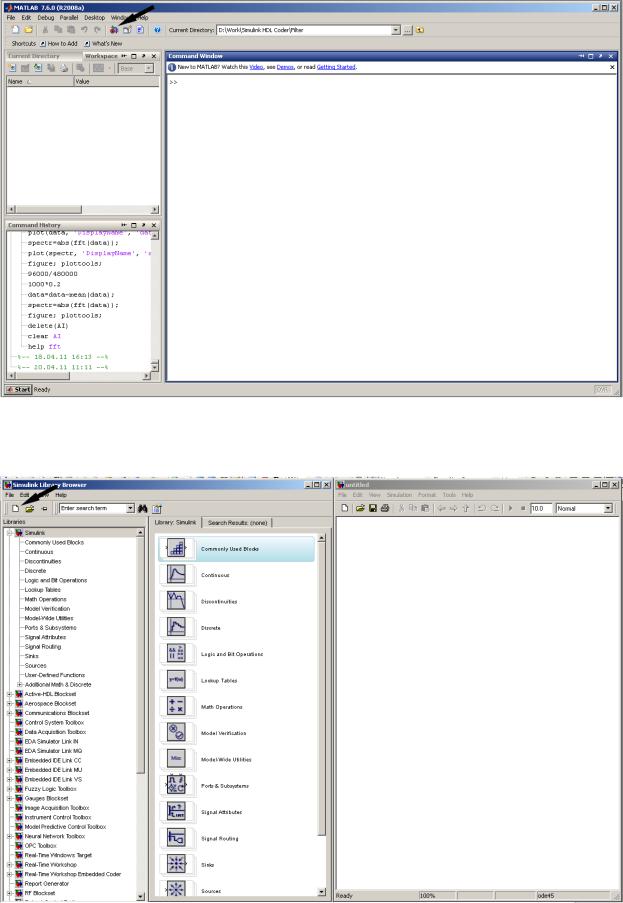The height and width of the screenshot is (903, 623).
Task: Select the Library: Simulink tab
Action: [x=176, y=522]
